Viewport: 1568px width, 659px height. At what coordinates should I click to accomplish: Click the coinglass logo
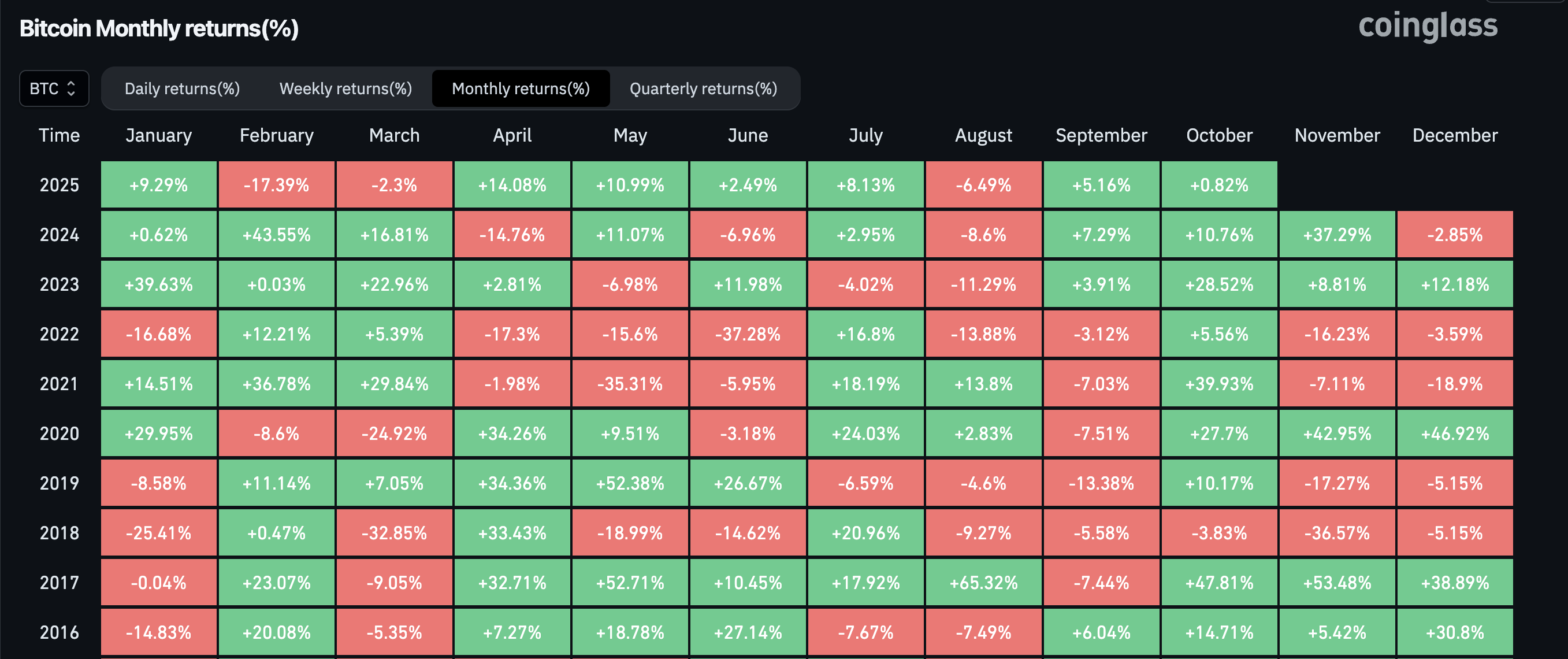coord(1428,26)
